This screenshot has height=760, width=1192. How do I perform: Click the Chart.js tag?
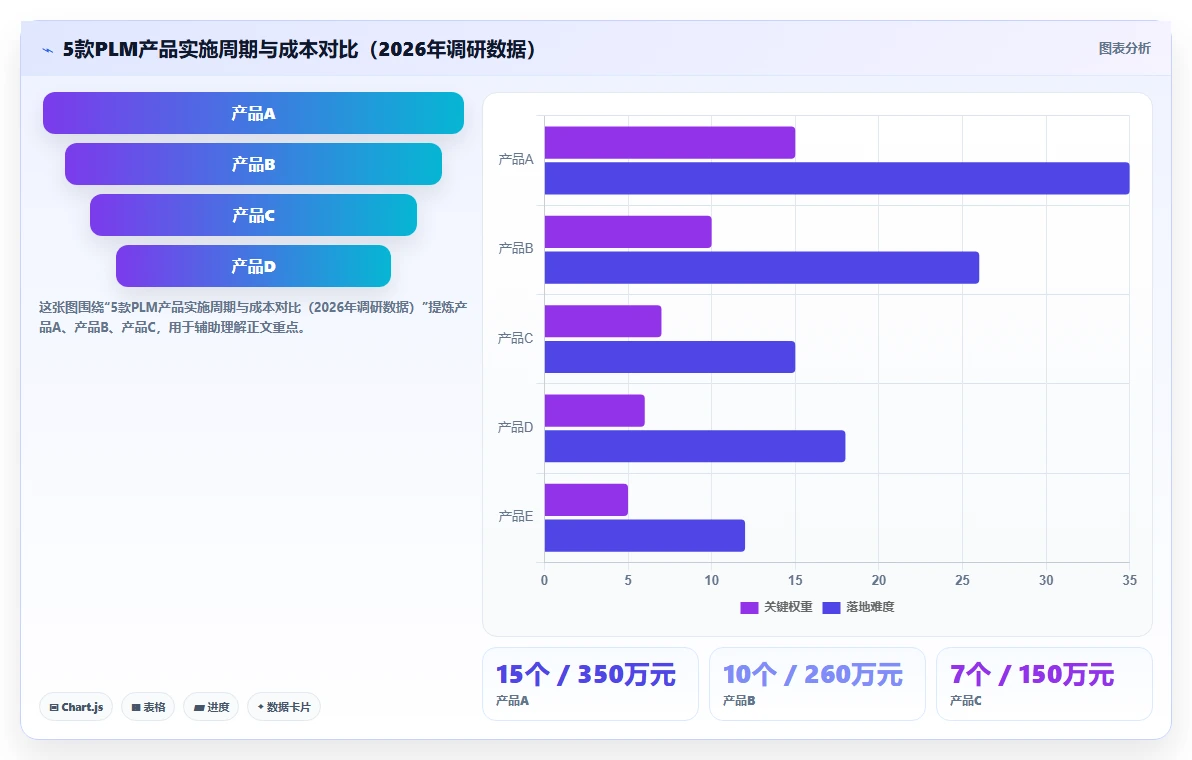[x=76, y=707]
